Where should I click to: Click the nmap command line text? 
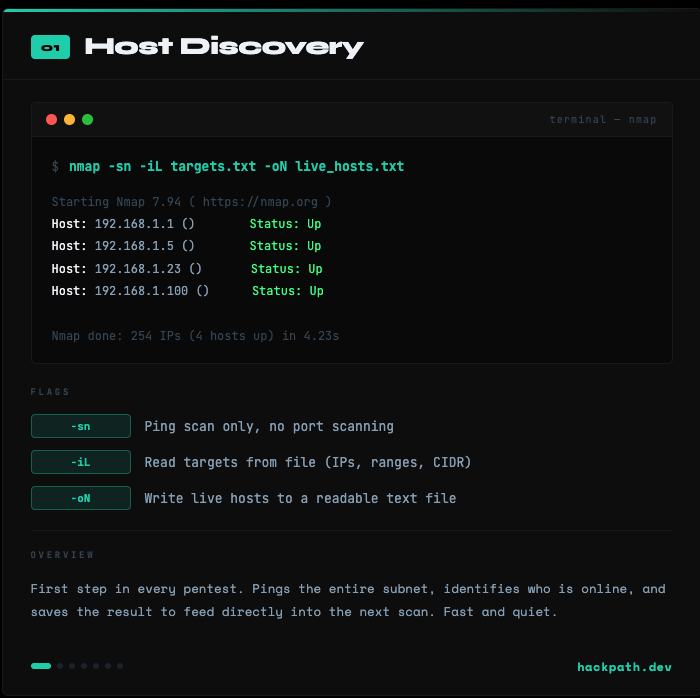(236, 166)
